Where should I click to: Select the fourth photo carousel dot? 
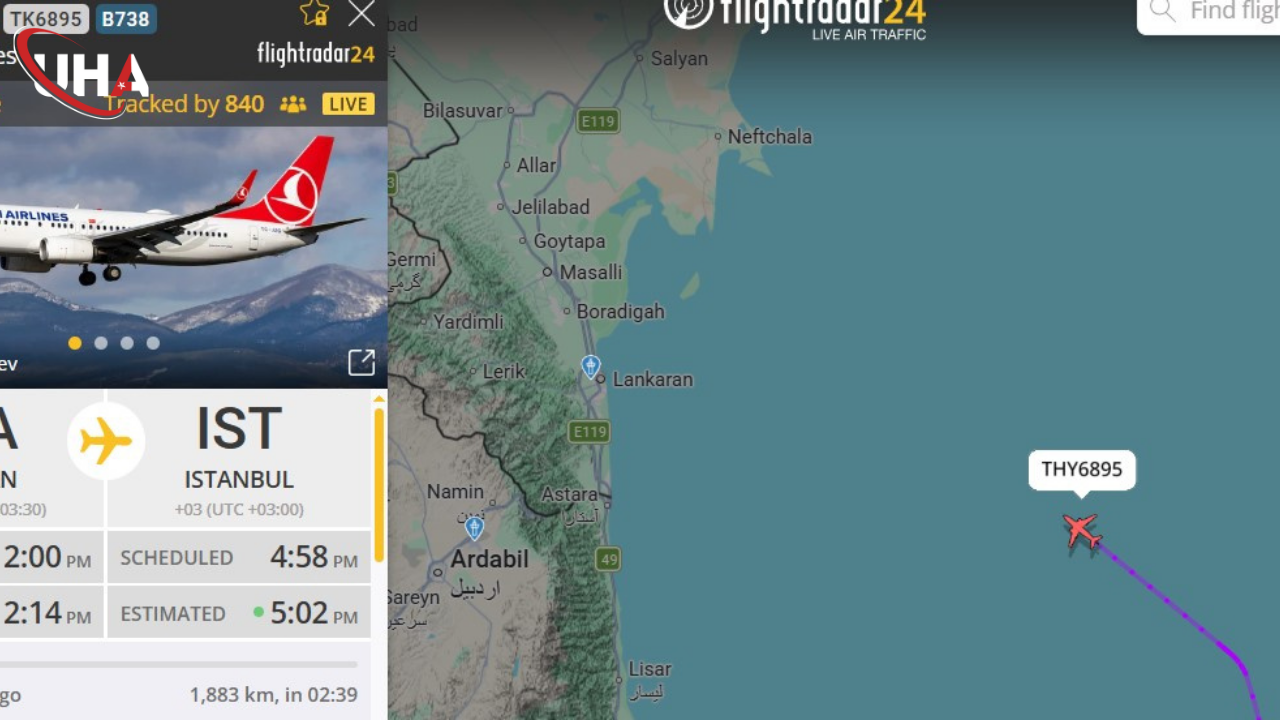click(153, 343)
